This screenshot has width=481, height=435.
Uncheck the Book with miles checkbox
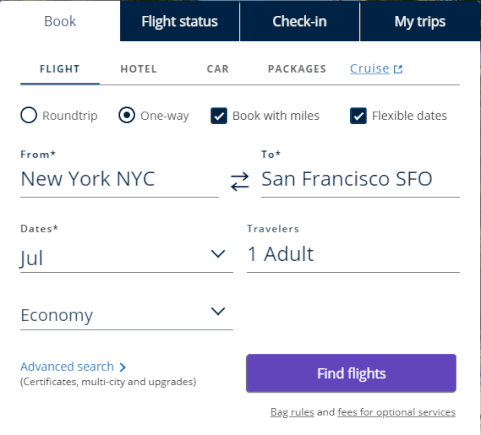tap(219, 116)
